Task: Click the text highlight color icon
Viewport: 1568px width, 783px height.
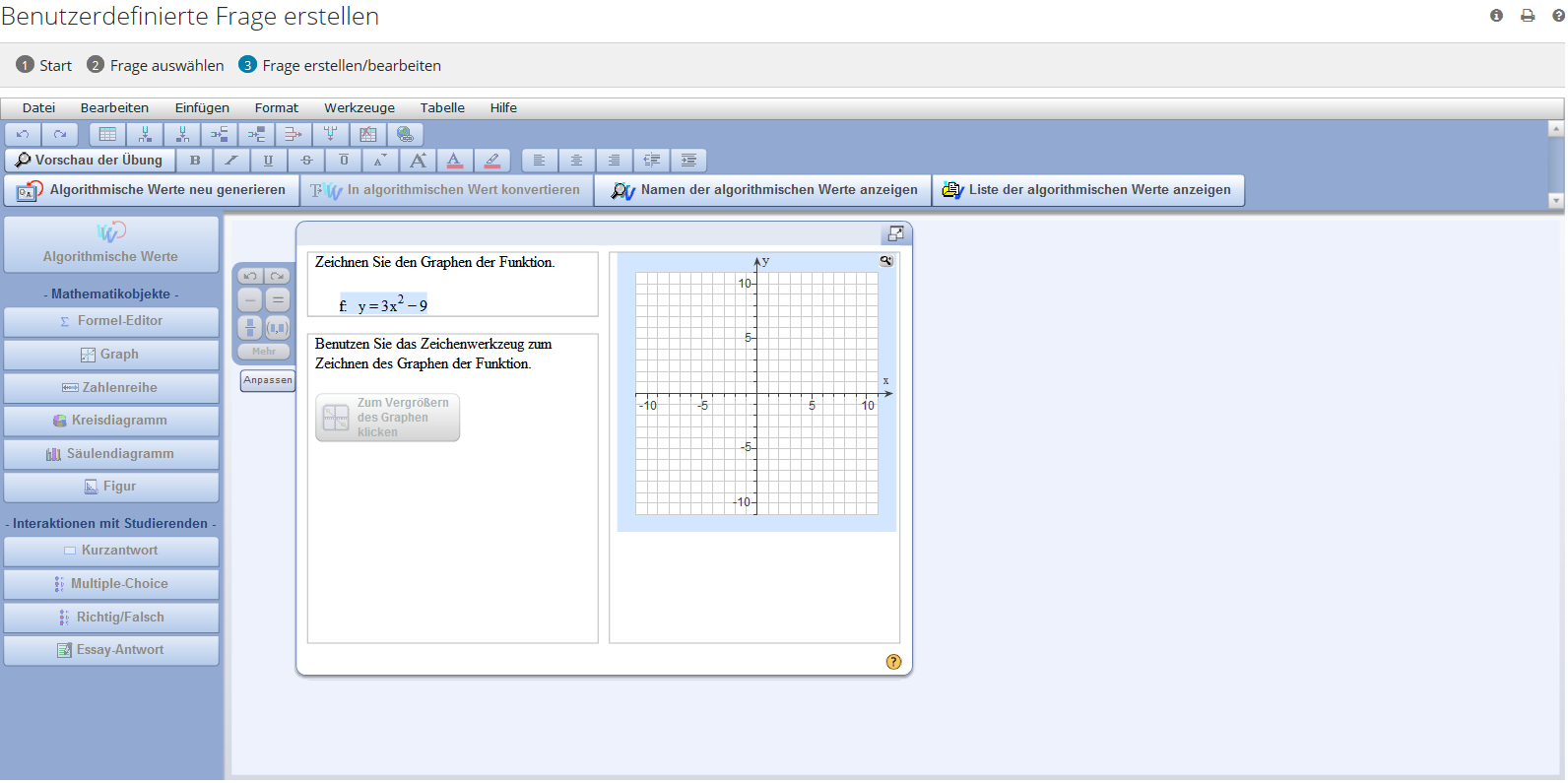Action: [492, 161]
